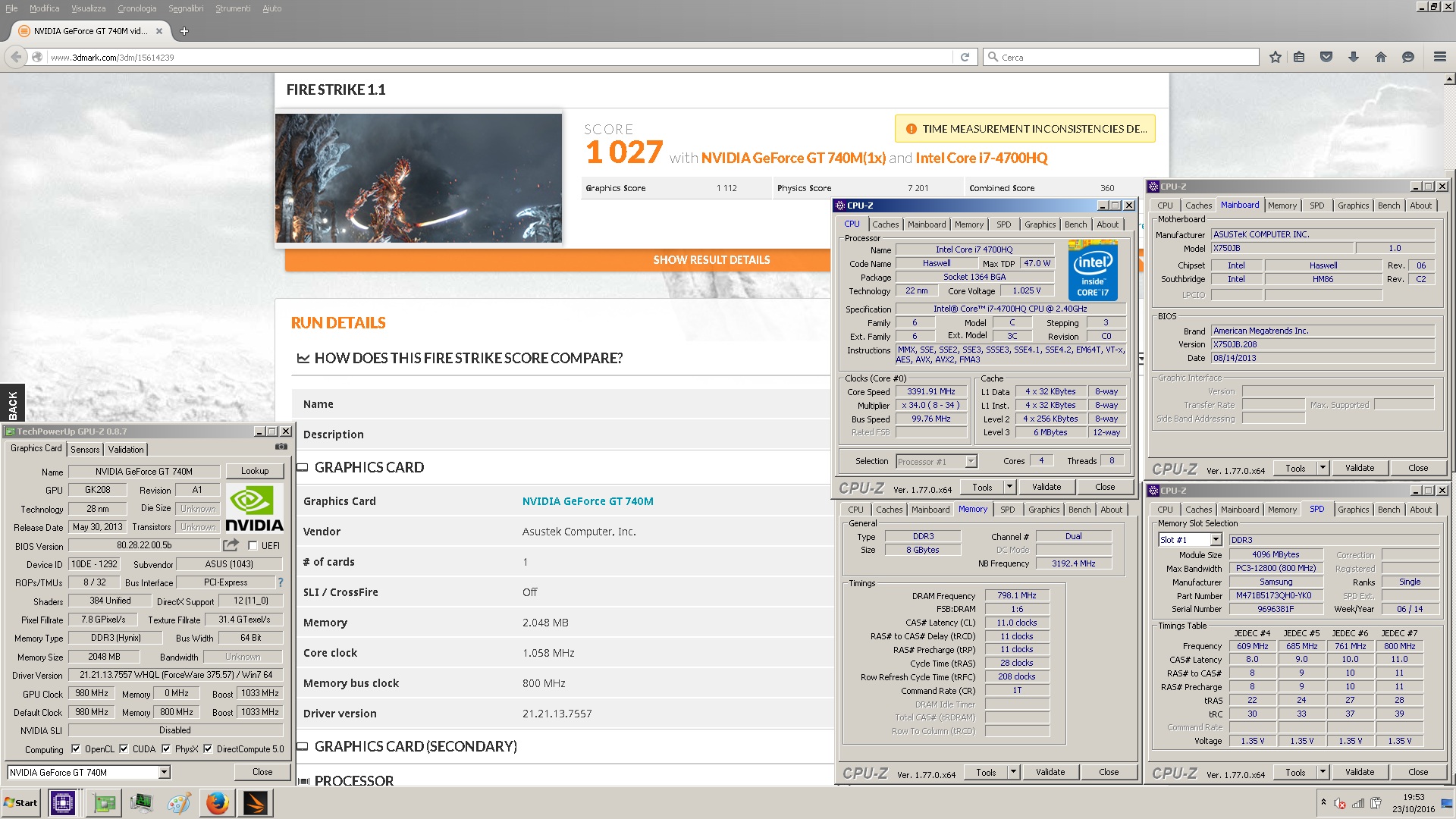Open the 3DMark taskbar icon
Screen dimensions: 1456x819
(256, 803)
